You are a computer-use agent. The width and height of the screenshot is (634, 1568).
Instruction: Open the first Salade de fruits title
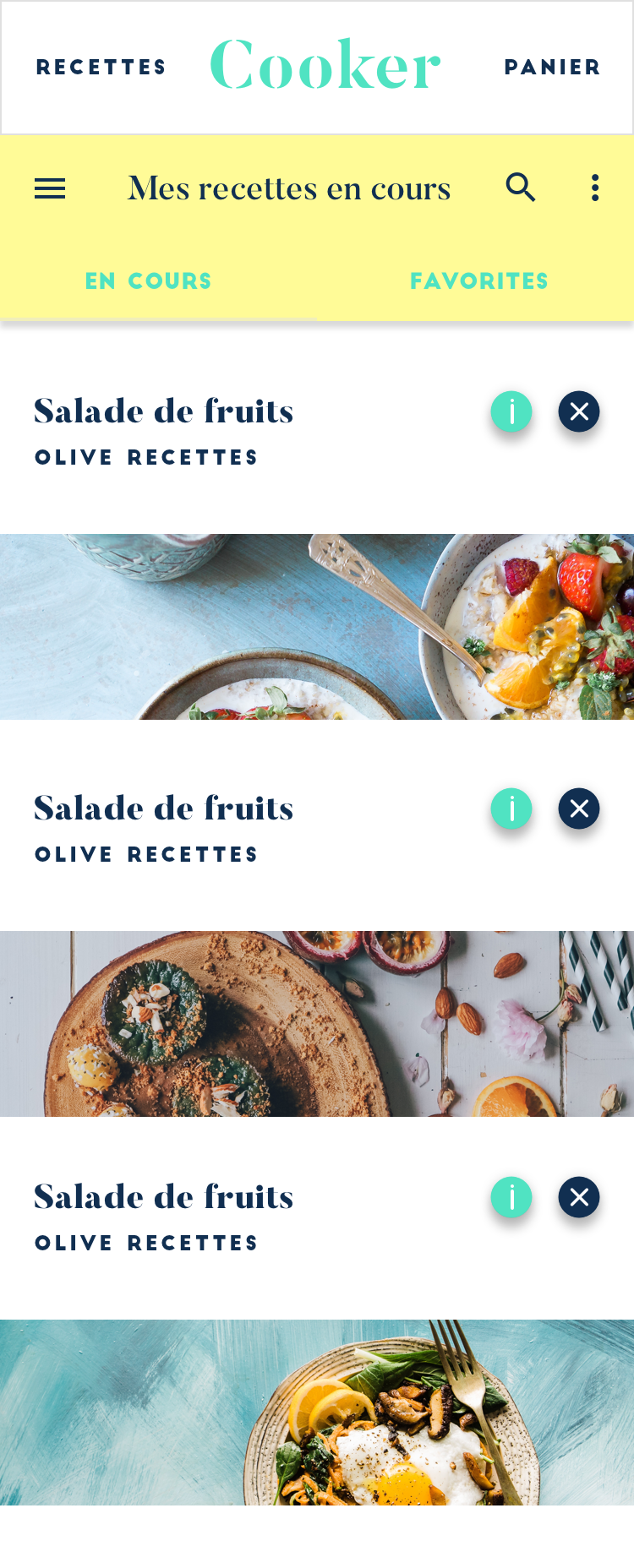click(x=164, y=411)
